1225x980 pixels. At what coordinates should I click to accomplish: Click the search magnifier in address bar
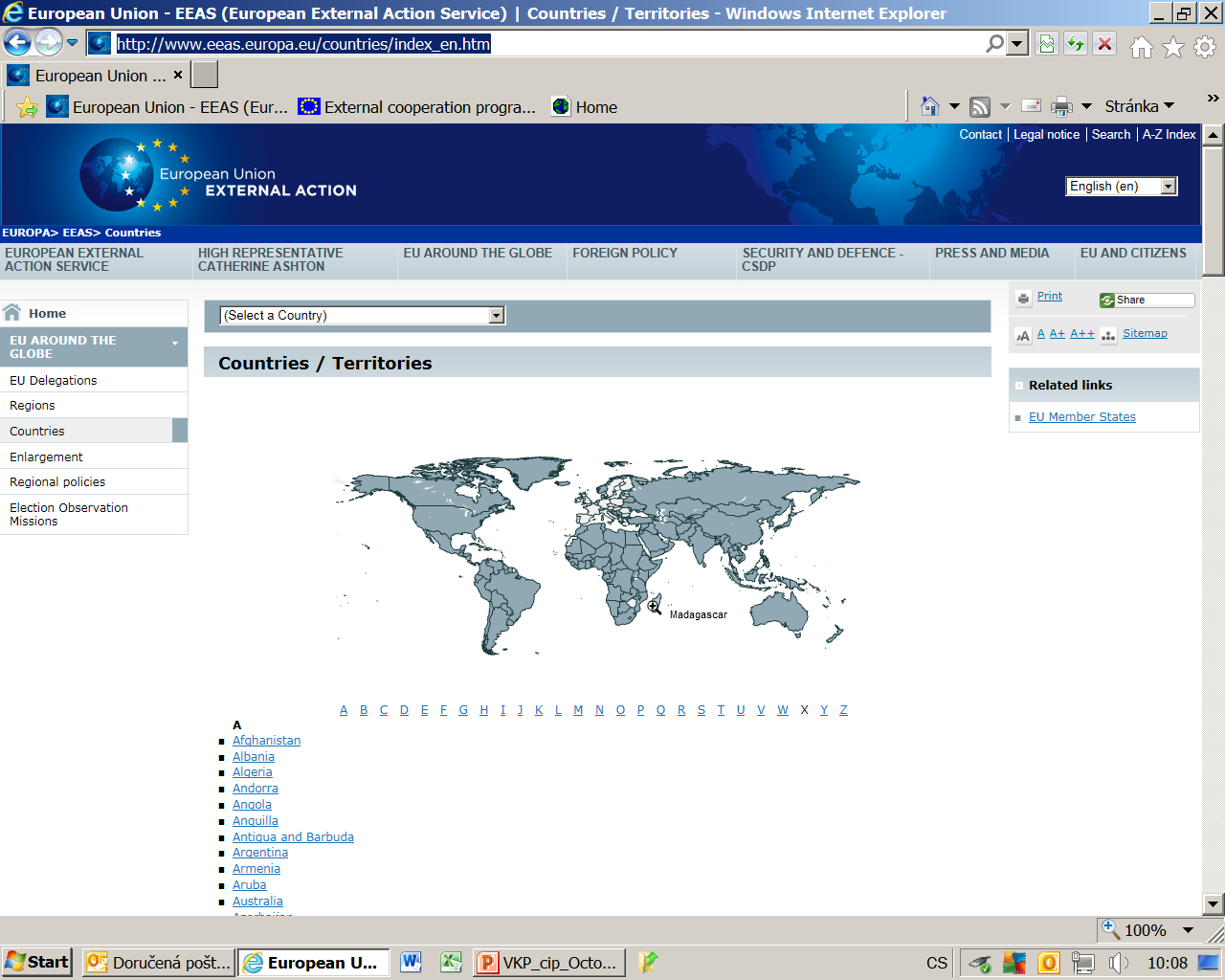click(x=995, y=43)
